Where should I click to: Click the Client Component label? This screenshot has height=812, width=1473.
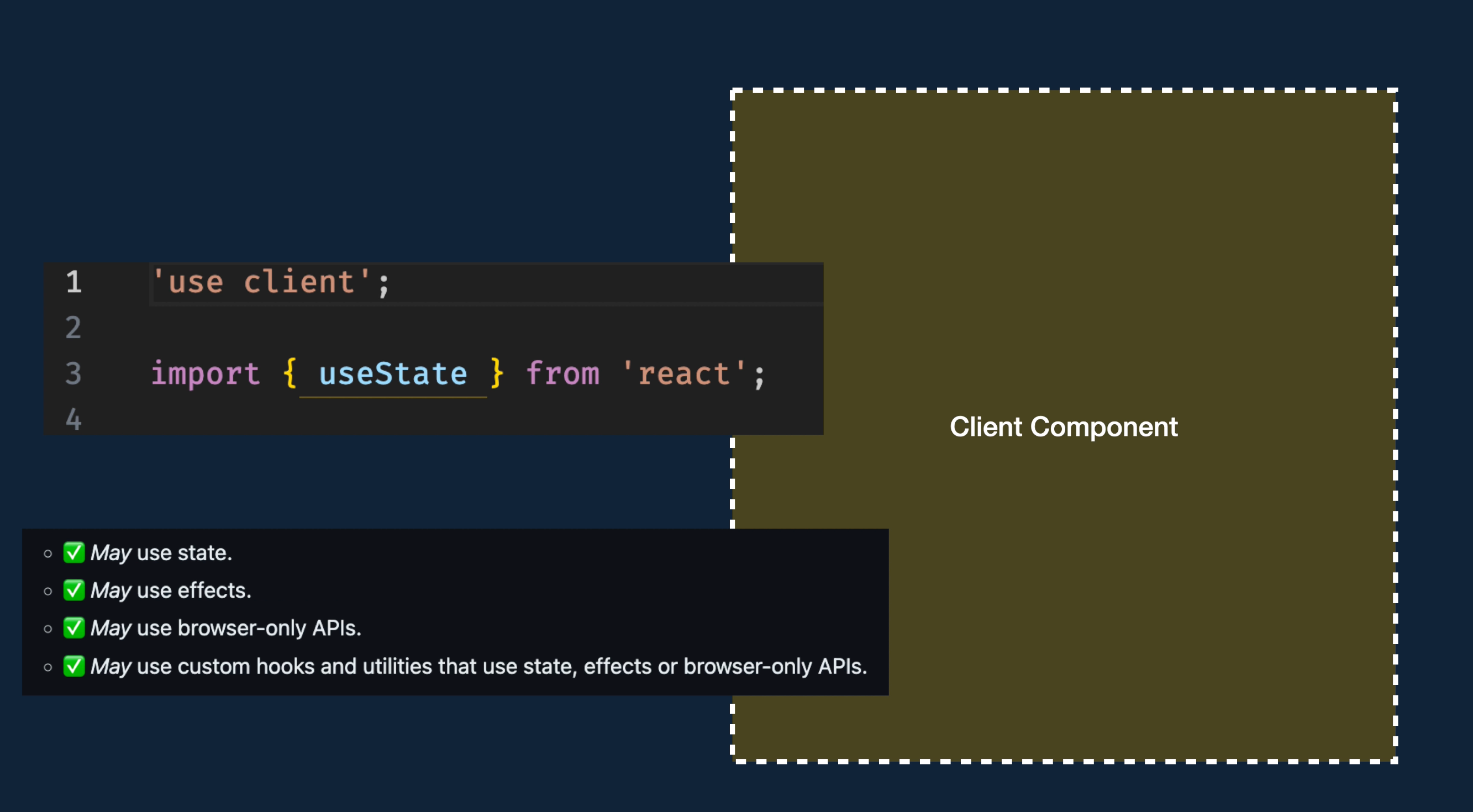1064,426
